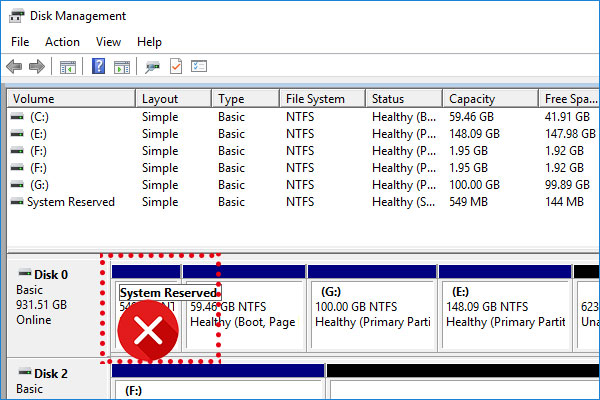Select the (G:) 100.00 GB partition block
Viewport: 600px width, 400px height.
(x=372, y=308)
